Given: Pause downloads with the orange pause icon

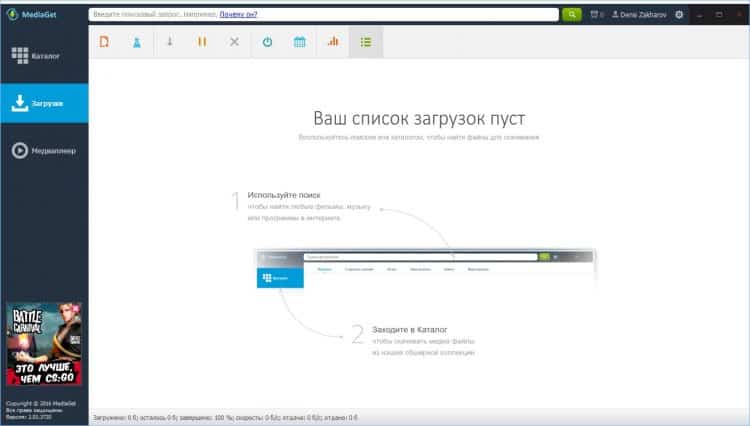Looking at the screenshot, I should [202, 42].
